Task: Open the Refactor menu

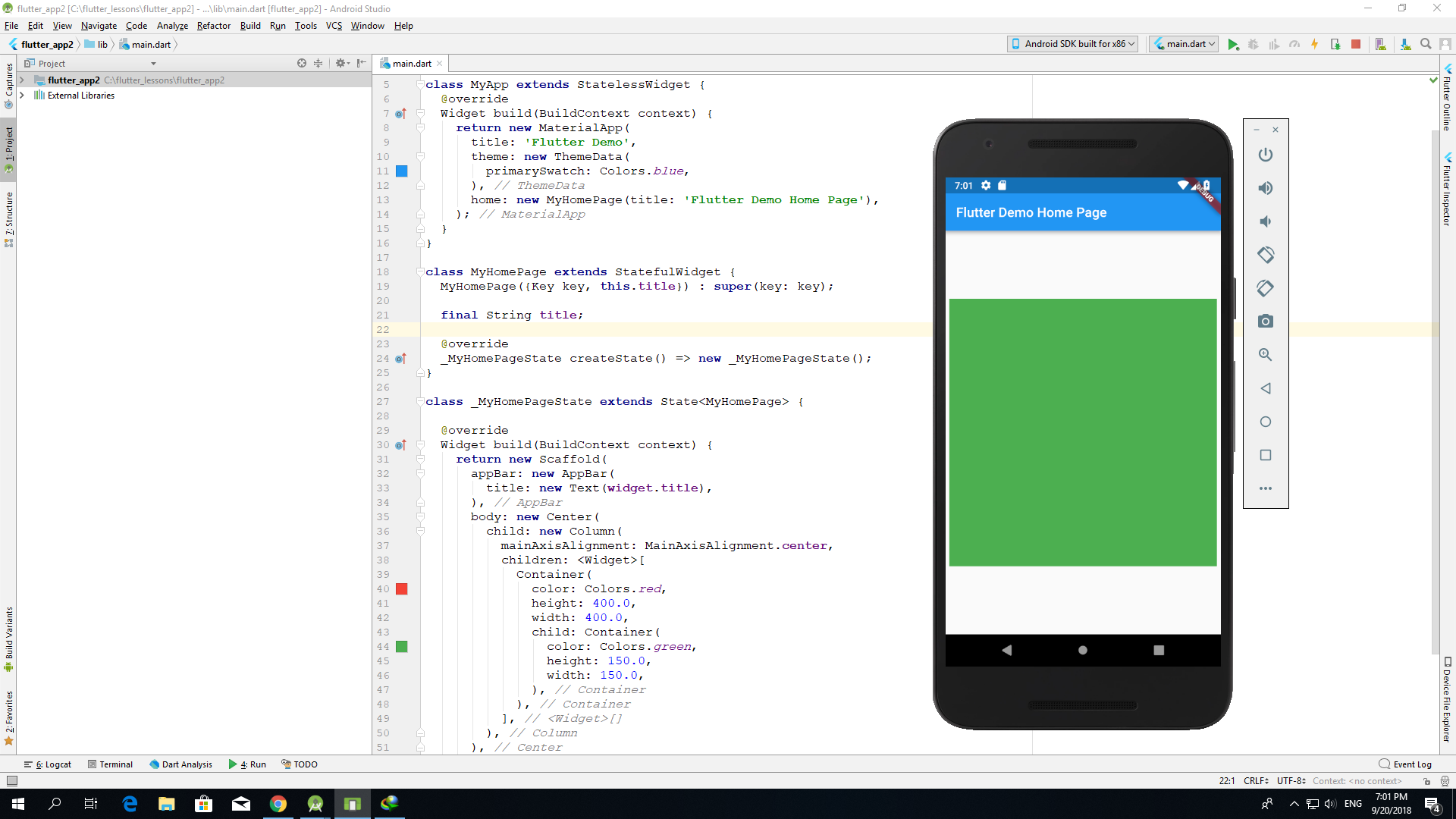Action: tap(213, 26)
